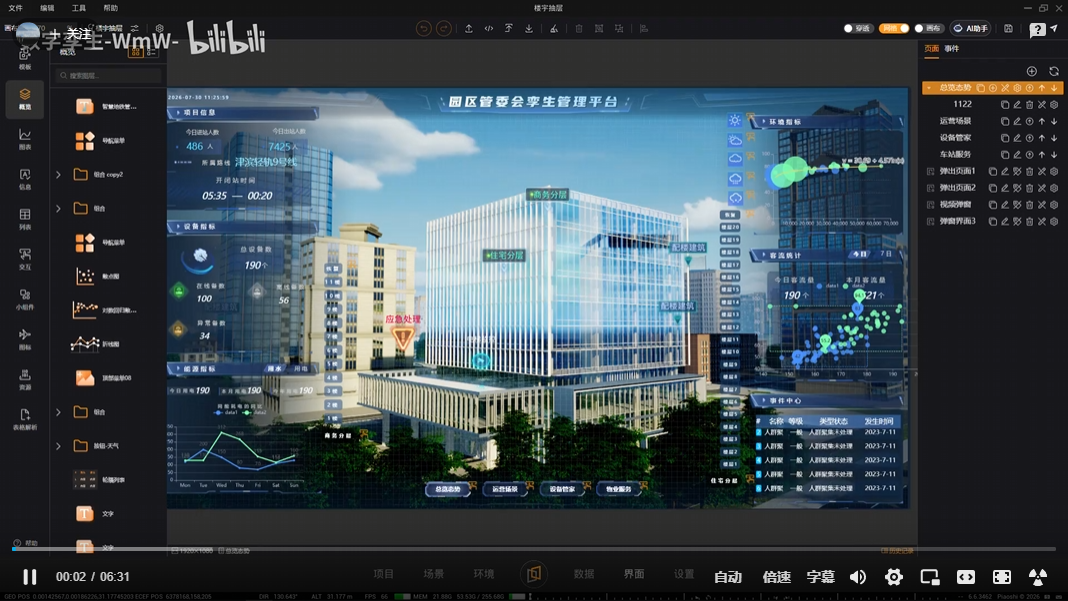This screenshot has height=601, width=1068.
Task: Click the save icon beside AI助手
Action: pos(1009,29)
